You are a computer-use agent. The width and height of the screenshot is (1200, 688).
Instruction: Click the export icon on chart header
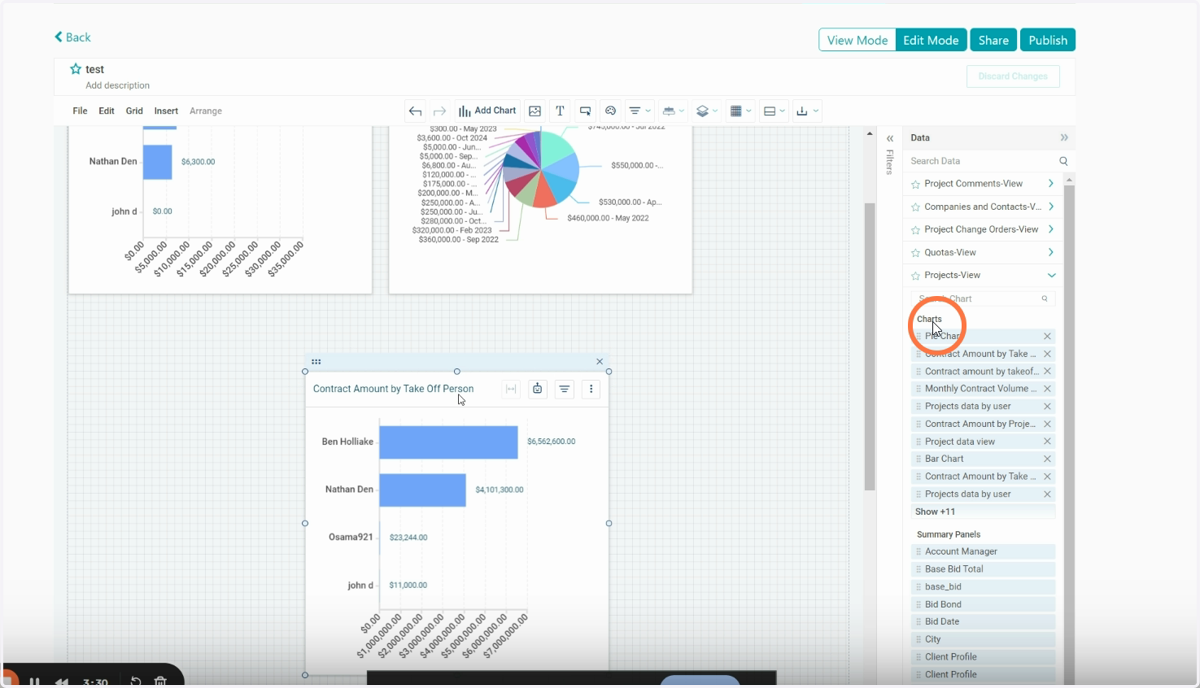(537, 389)
